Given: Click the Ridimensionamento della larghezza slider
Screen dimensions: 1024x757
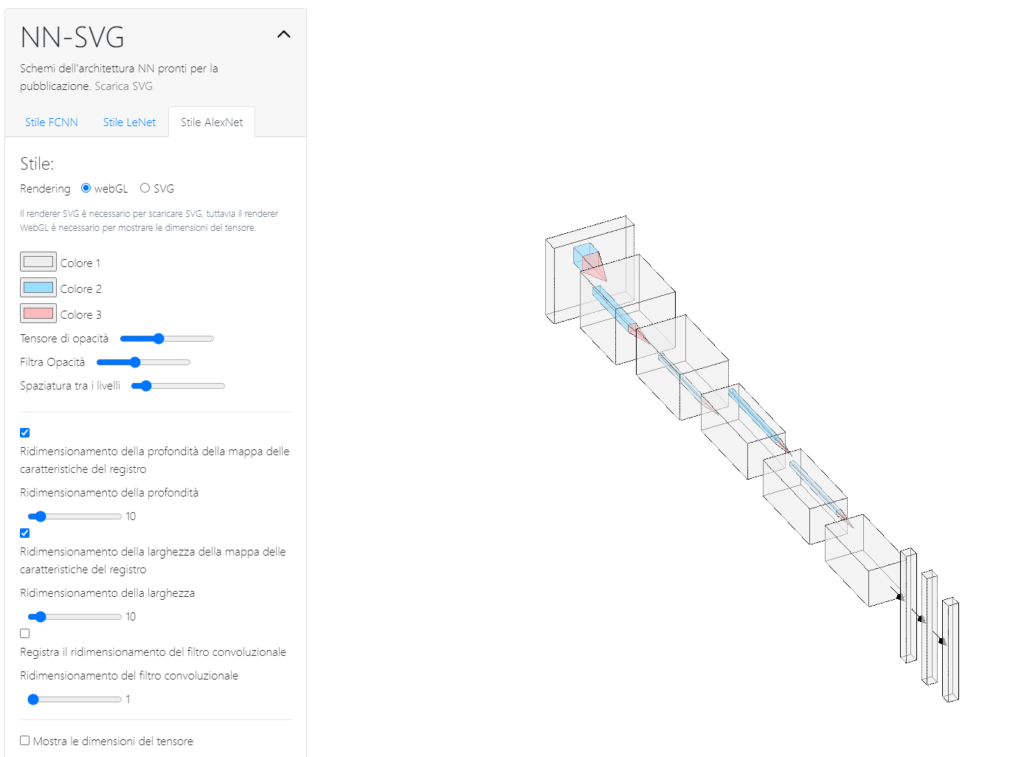Looking at the screenshot, I should tap(74, 617).
